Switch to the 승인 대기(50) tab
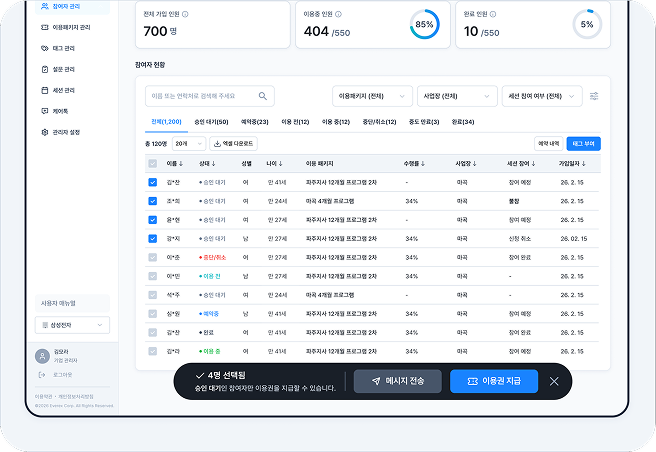The width and height of the screenshot is (656, 452). click(211, 122)
